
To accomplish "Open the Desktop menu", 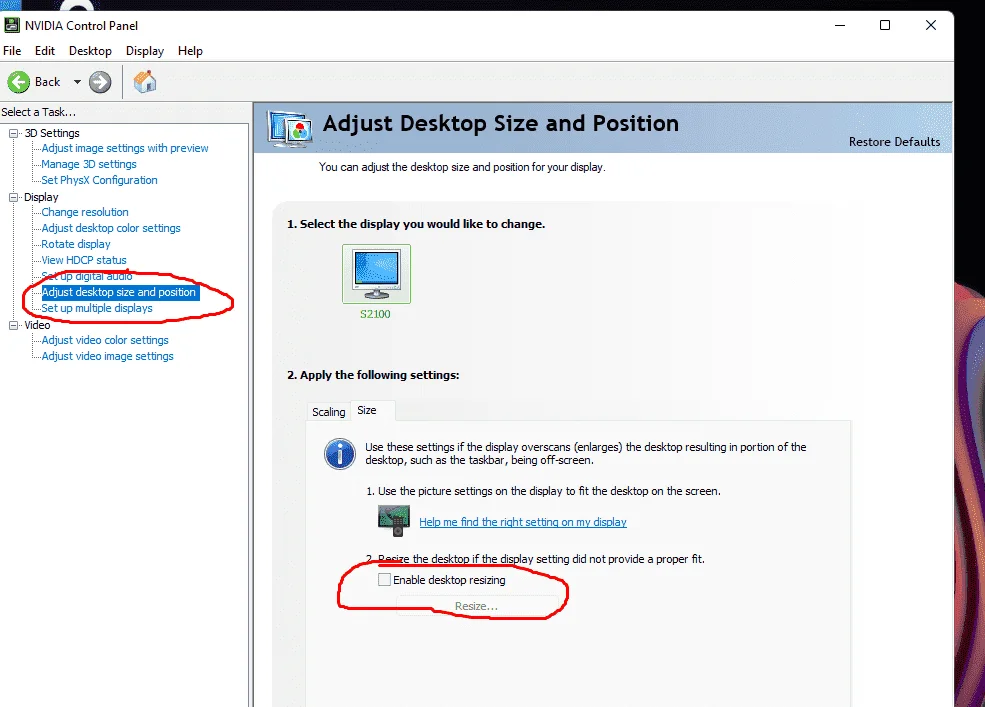I will coord(90,51).
